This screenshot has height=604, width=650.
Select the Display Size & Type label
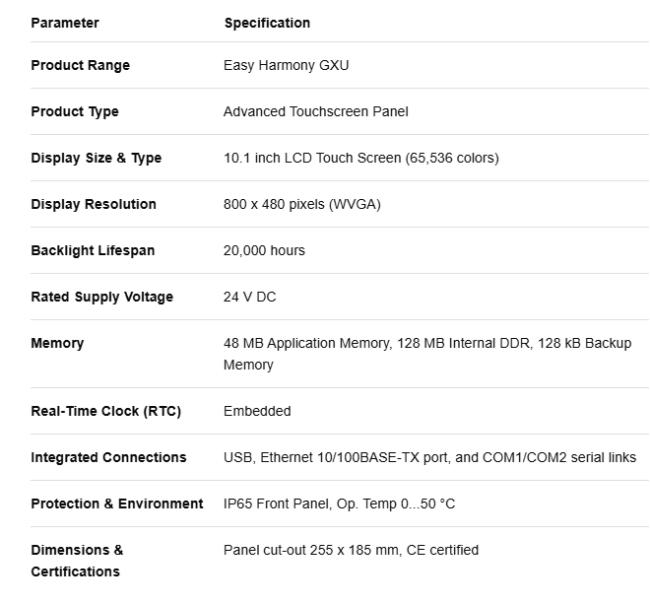click(x=96, y=158)
